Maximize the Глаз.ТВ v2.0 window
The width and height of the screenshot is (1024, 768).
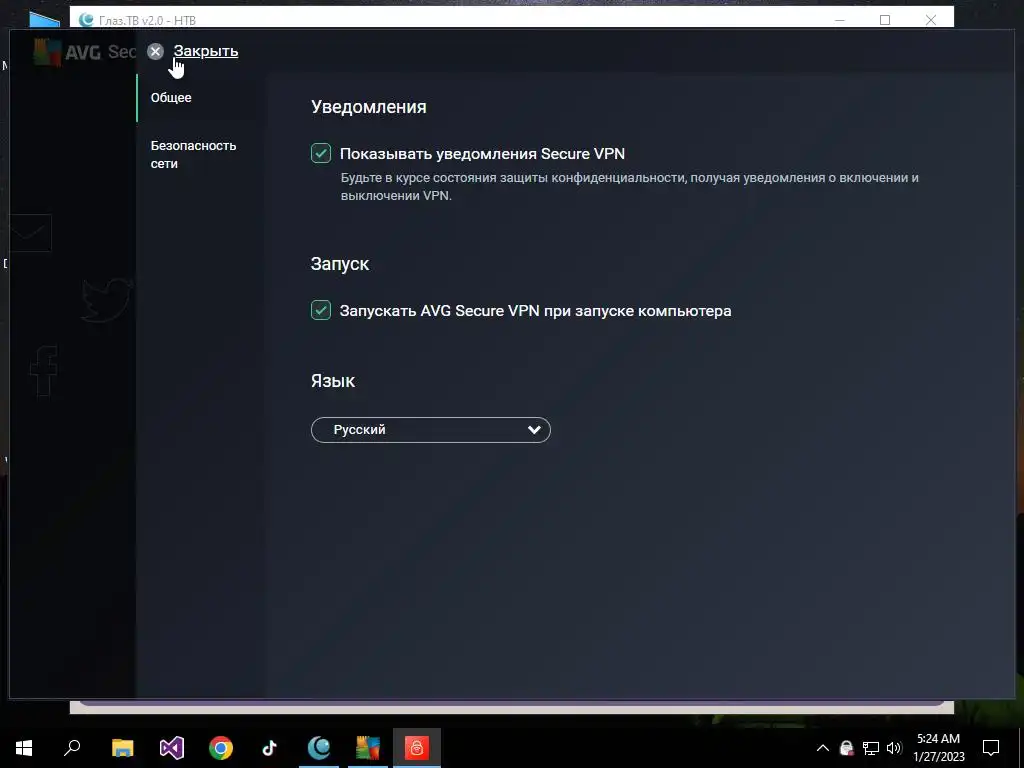(x=885, y=20)
